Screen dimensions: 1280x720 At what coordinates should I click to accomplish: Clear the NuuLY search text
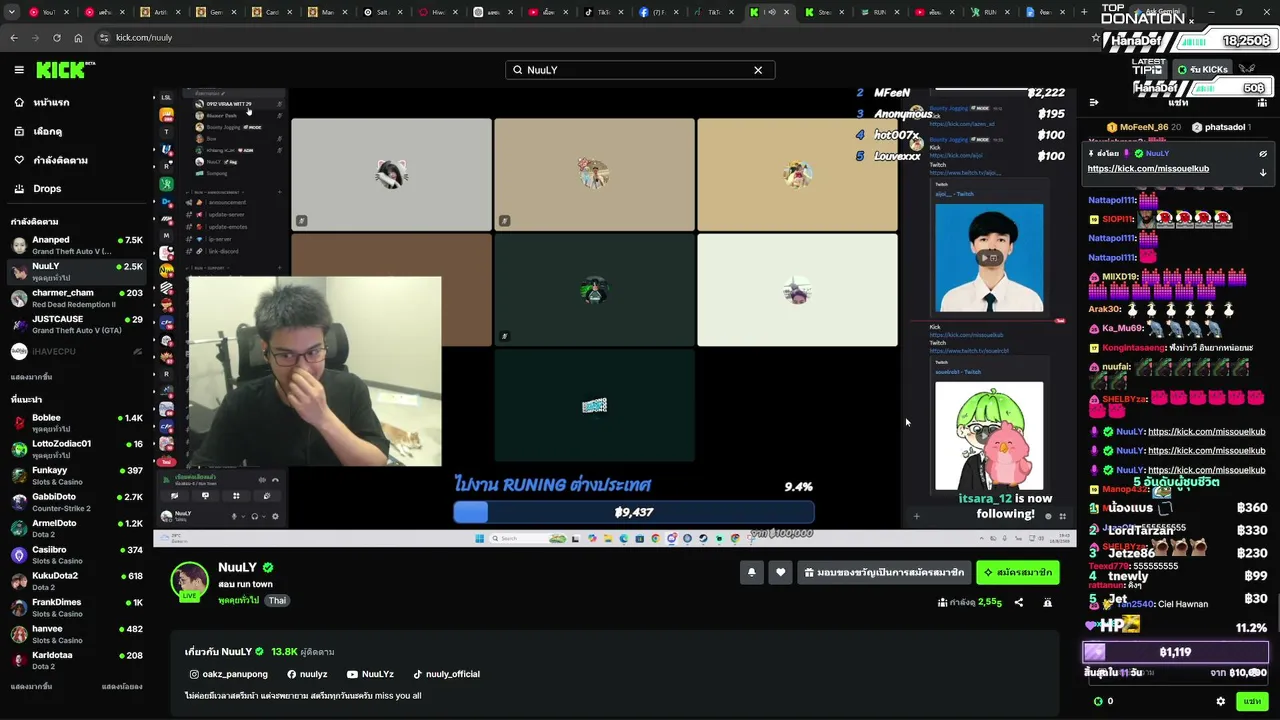[x=758, y=70]
